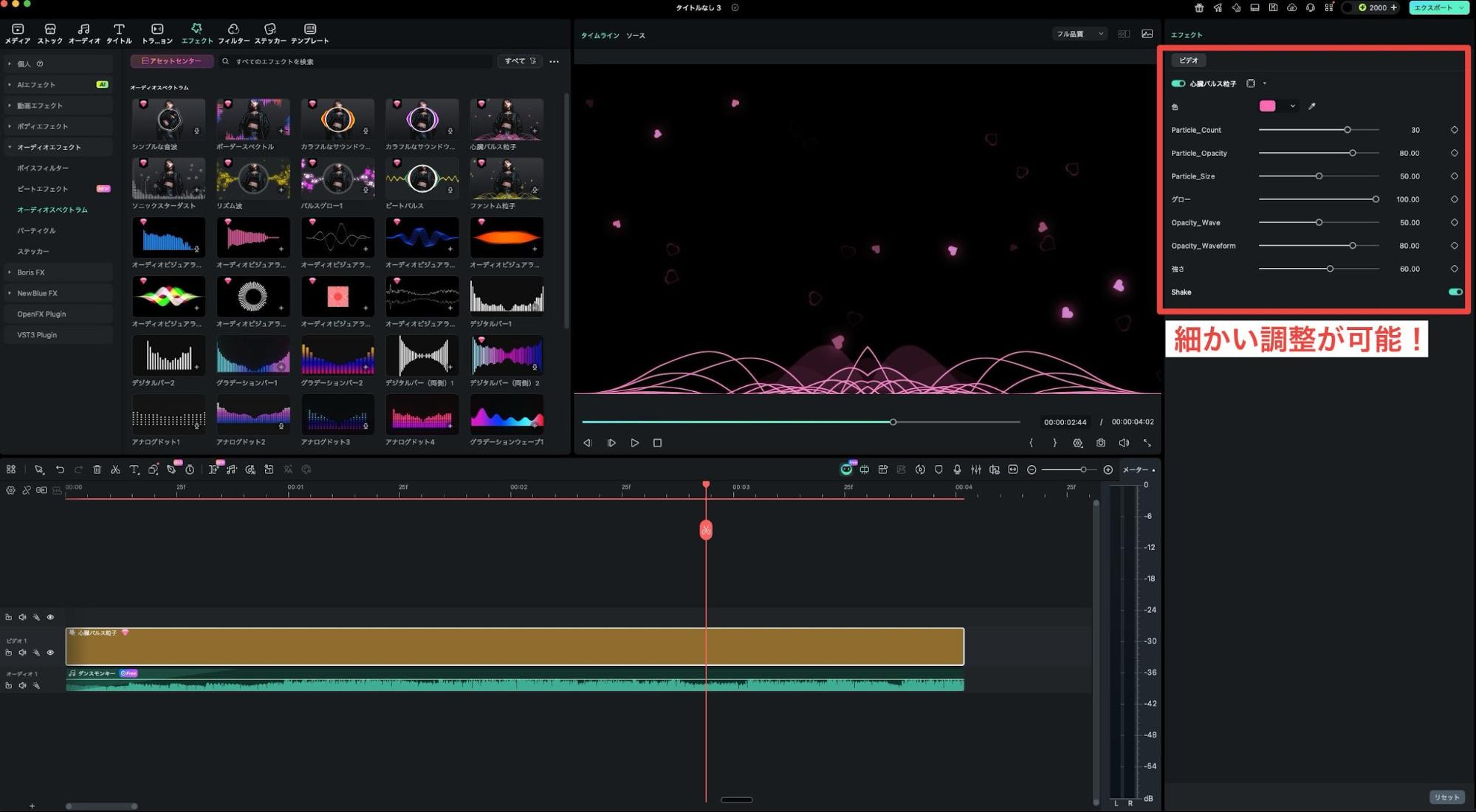
Task: Toggle the Shake switch off
Action: pos(1455,292)
